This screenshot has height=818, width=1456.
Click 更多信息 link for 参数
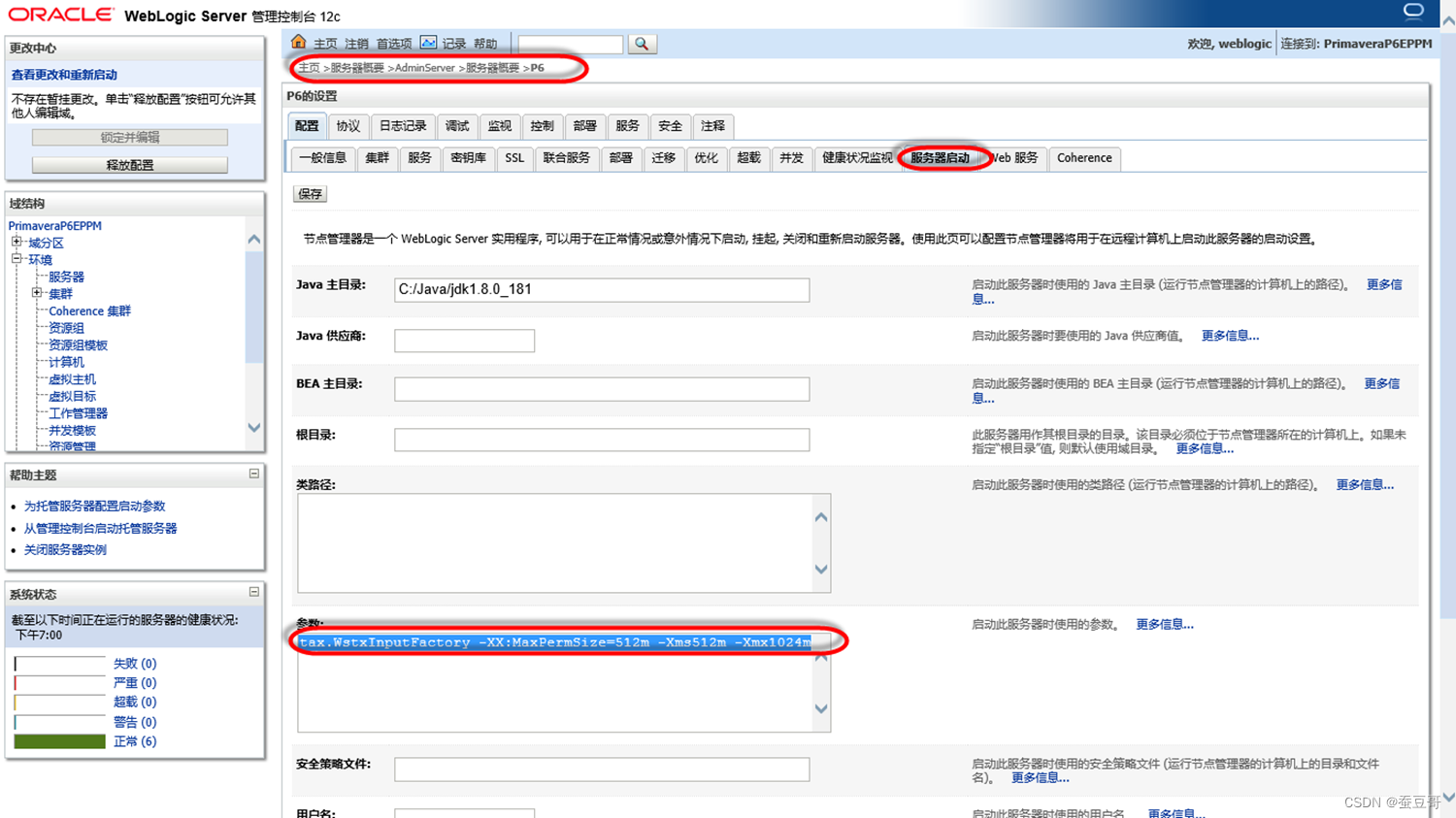(1165, 624)
